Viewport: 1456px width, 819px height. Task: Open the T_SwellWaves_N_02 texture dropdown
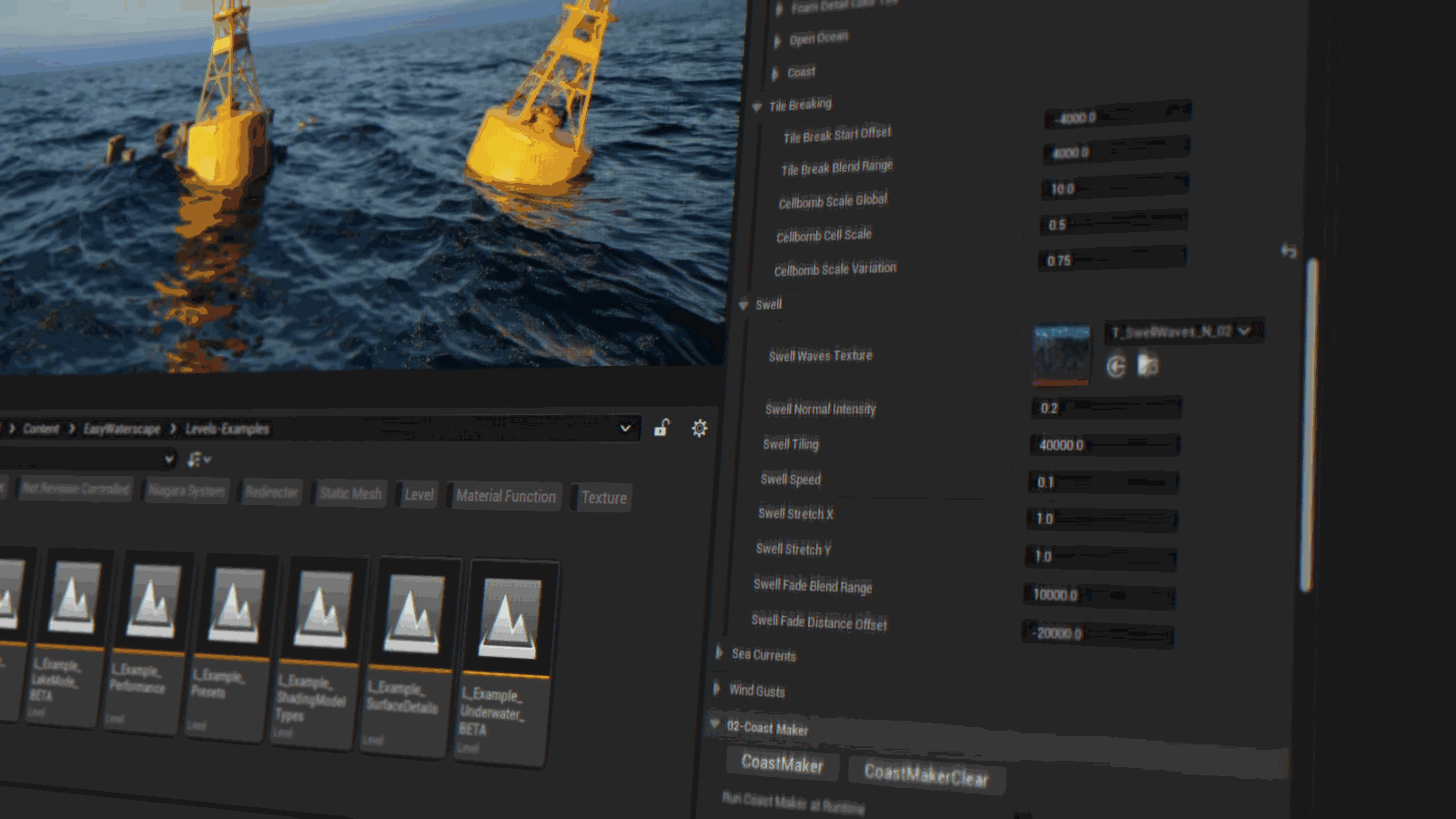[1184, 331]
